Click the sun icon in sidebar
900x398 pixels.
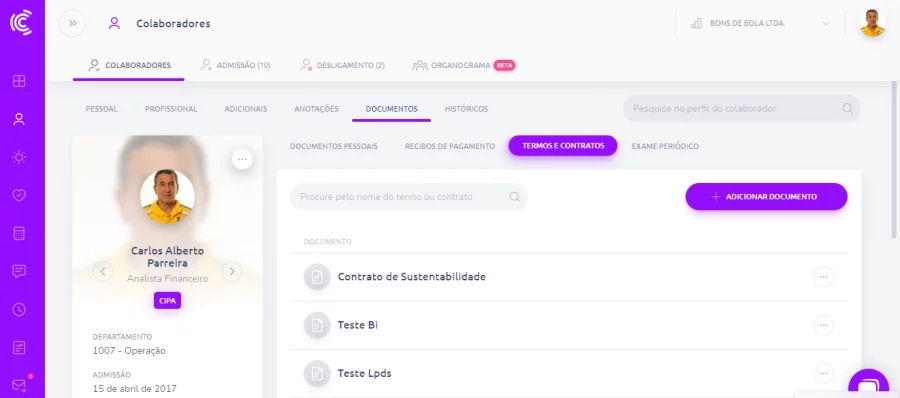pos(19,157)
